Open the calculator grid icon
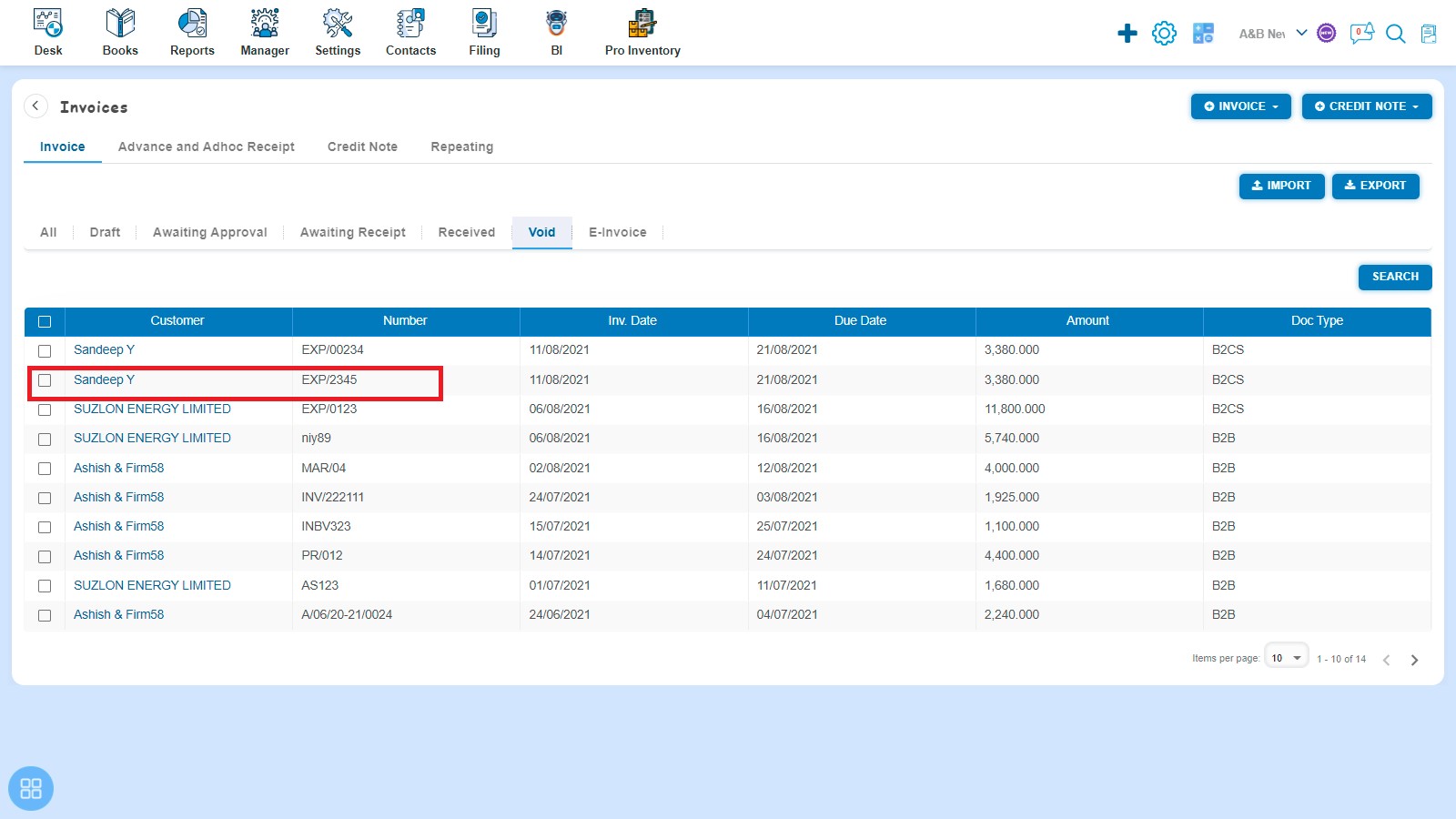The width and height of the screenshot is (1456, 819). (x=1203, y=34)
